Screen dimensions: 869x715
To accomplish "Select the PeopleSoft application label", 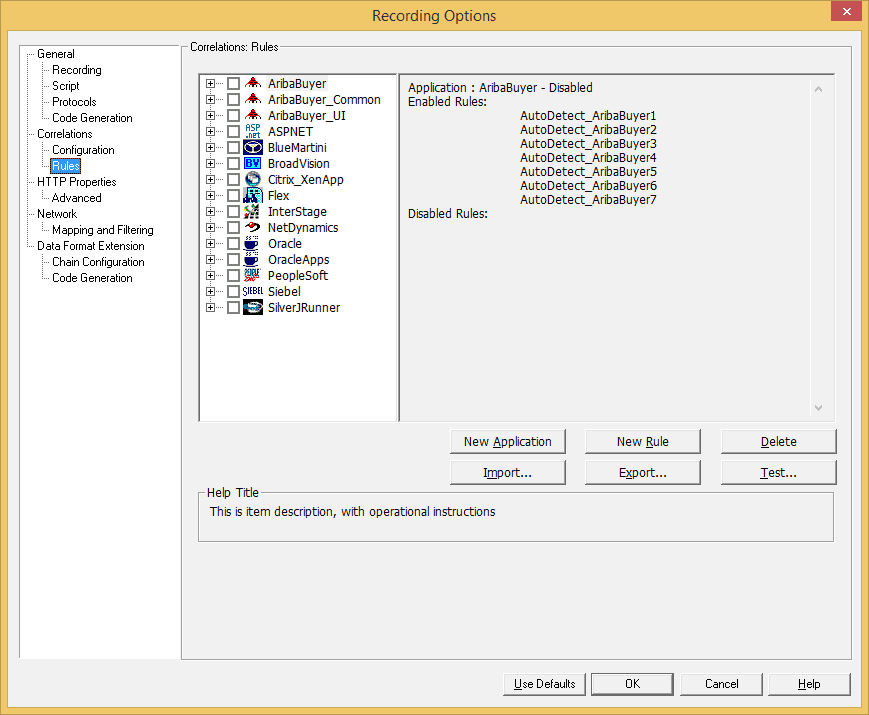I will click(298, 275).
